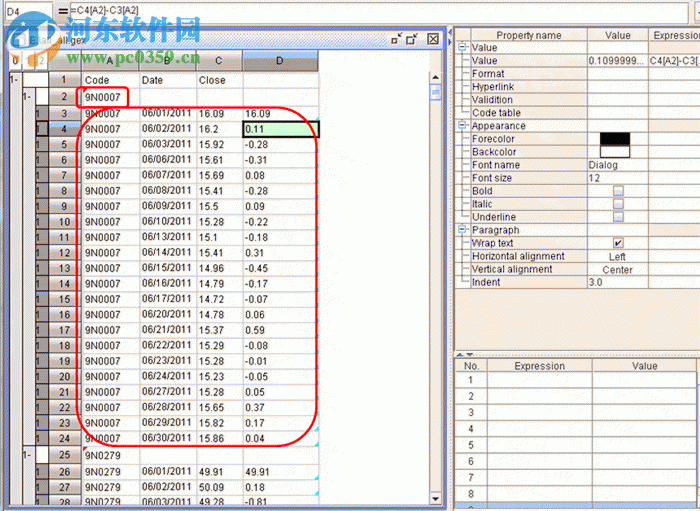Screen dimensions: 700x511
Task: Click the scroll-down arrow of the sheet scrollbar
Action: point(435,497)
